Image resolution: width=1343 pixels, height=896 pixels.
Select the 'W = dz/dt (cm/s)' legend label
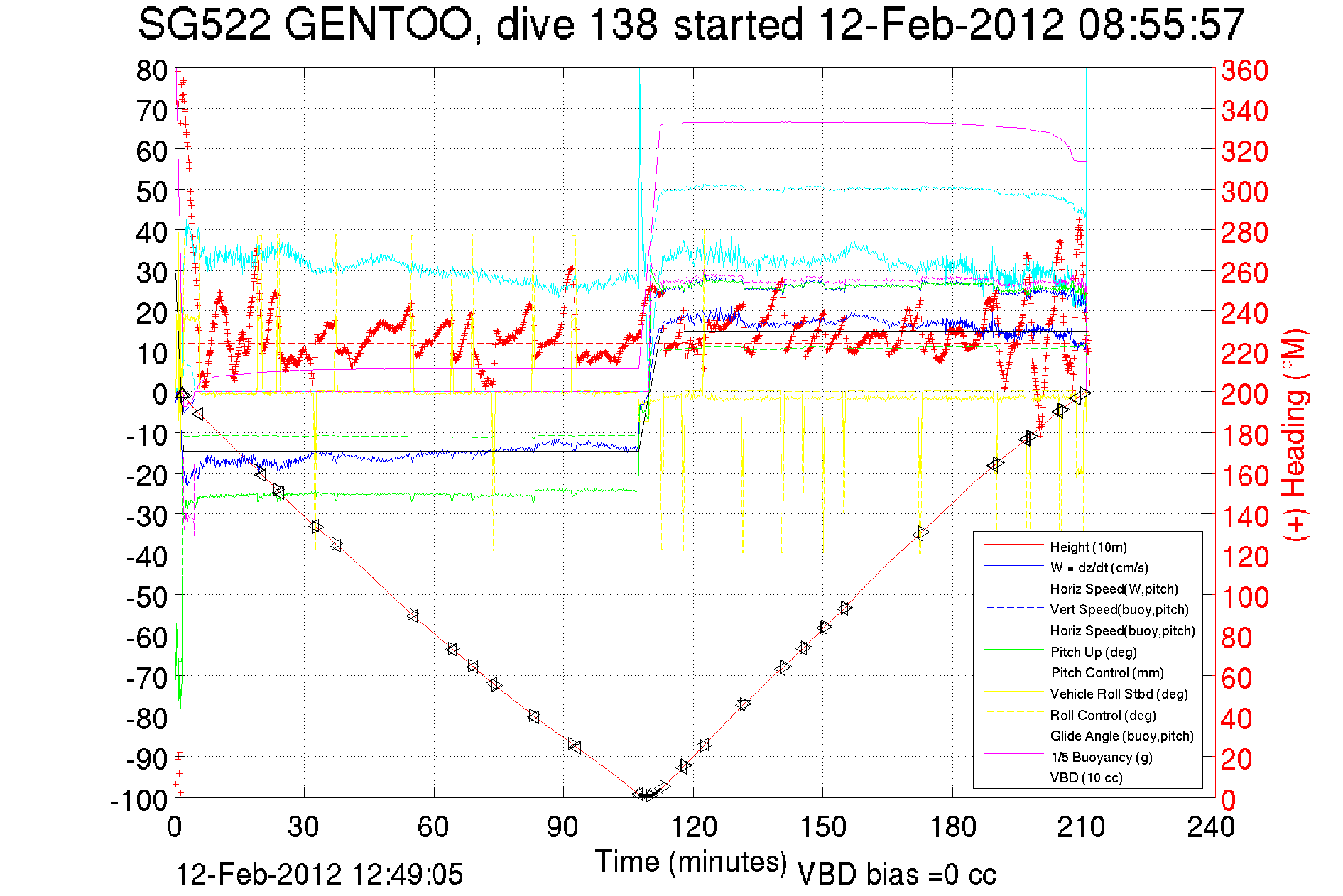1099,567
